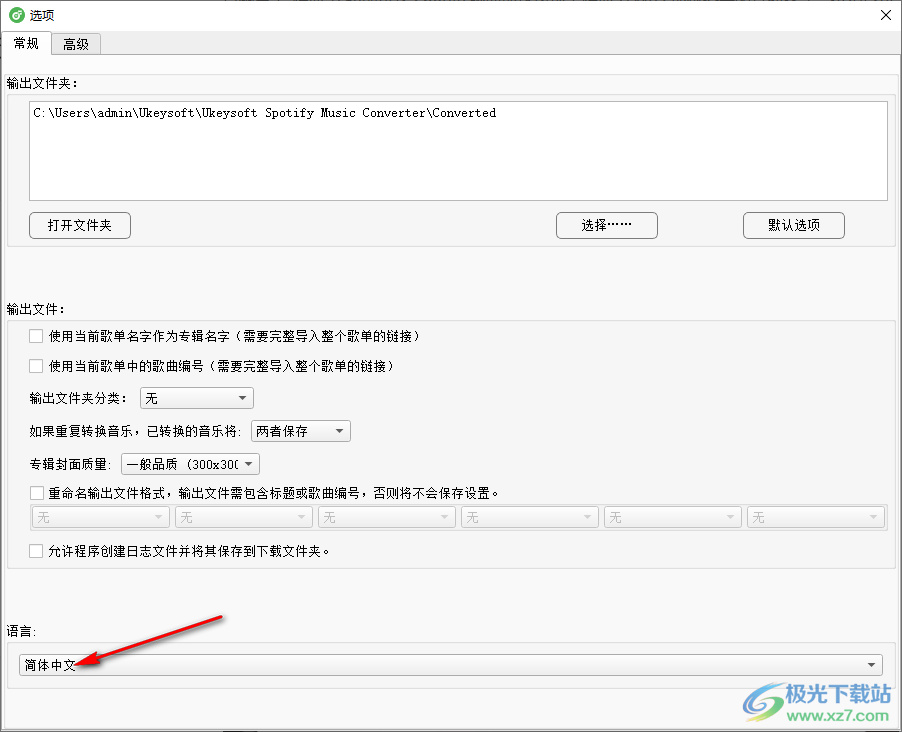Open the 两者保存 duplicate handling dropdown
Screen dimensions: 902x732
click(x=301, y=431)
